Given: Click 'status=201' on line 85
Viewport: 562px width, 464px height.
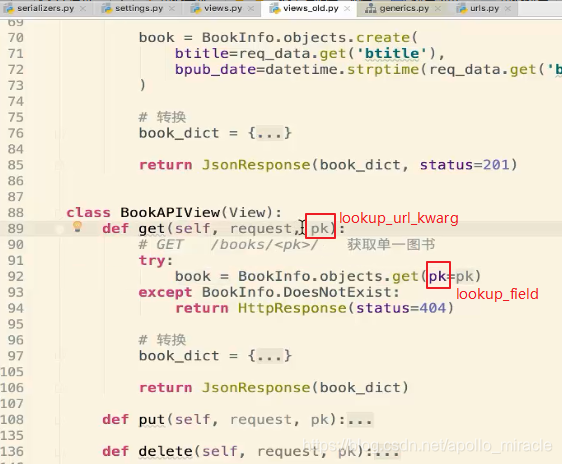Looking at the screenshot, I should tap(465, 165).
